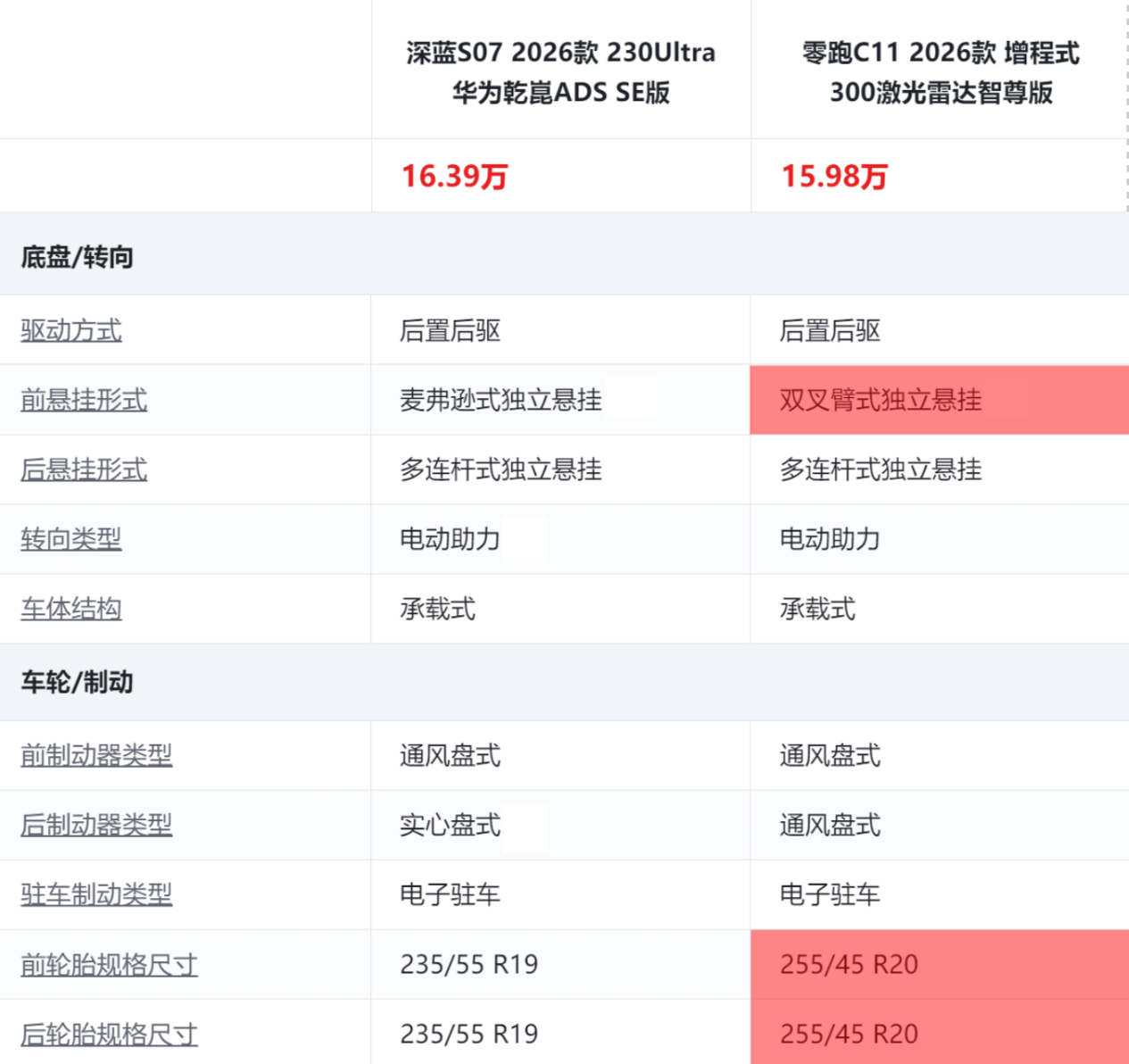Click the 后制动器类型 link
This screenshot has height=1064, width=1129.
coord(96,826)
